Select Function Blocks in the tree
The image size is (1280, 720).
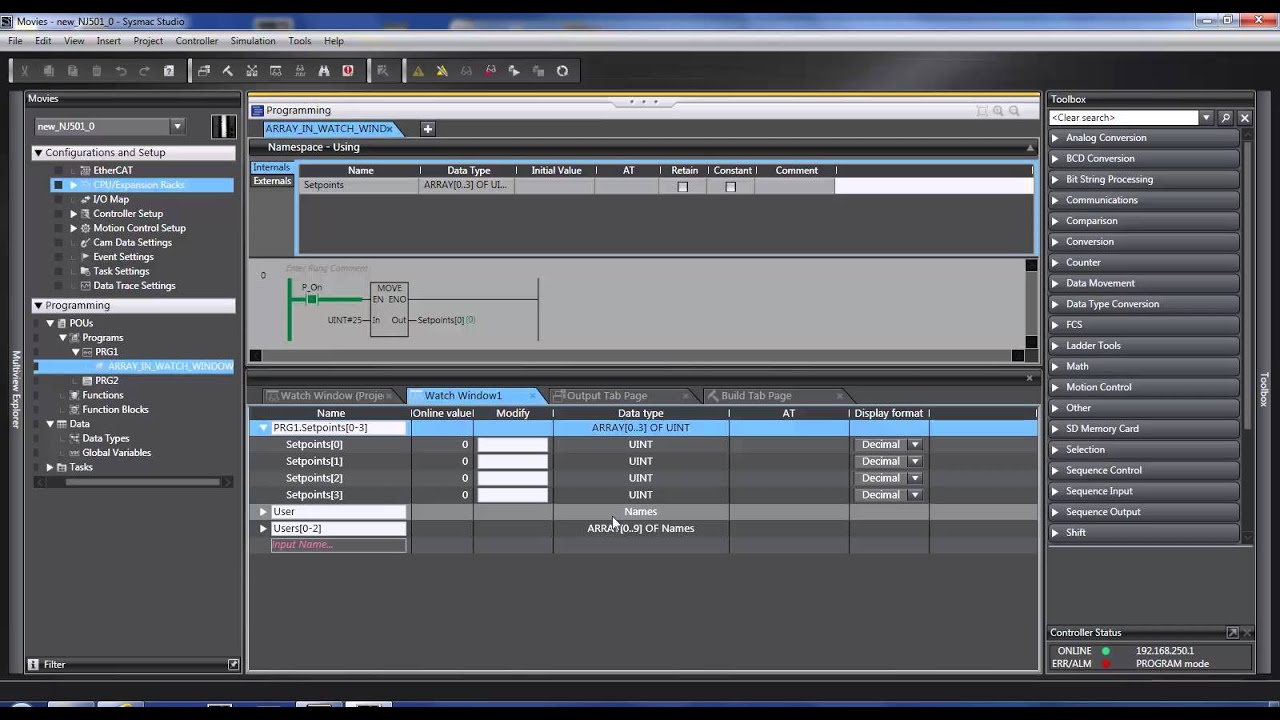click(x=115, y=410)
